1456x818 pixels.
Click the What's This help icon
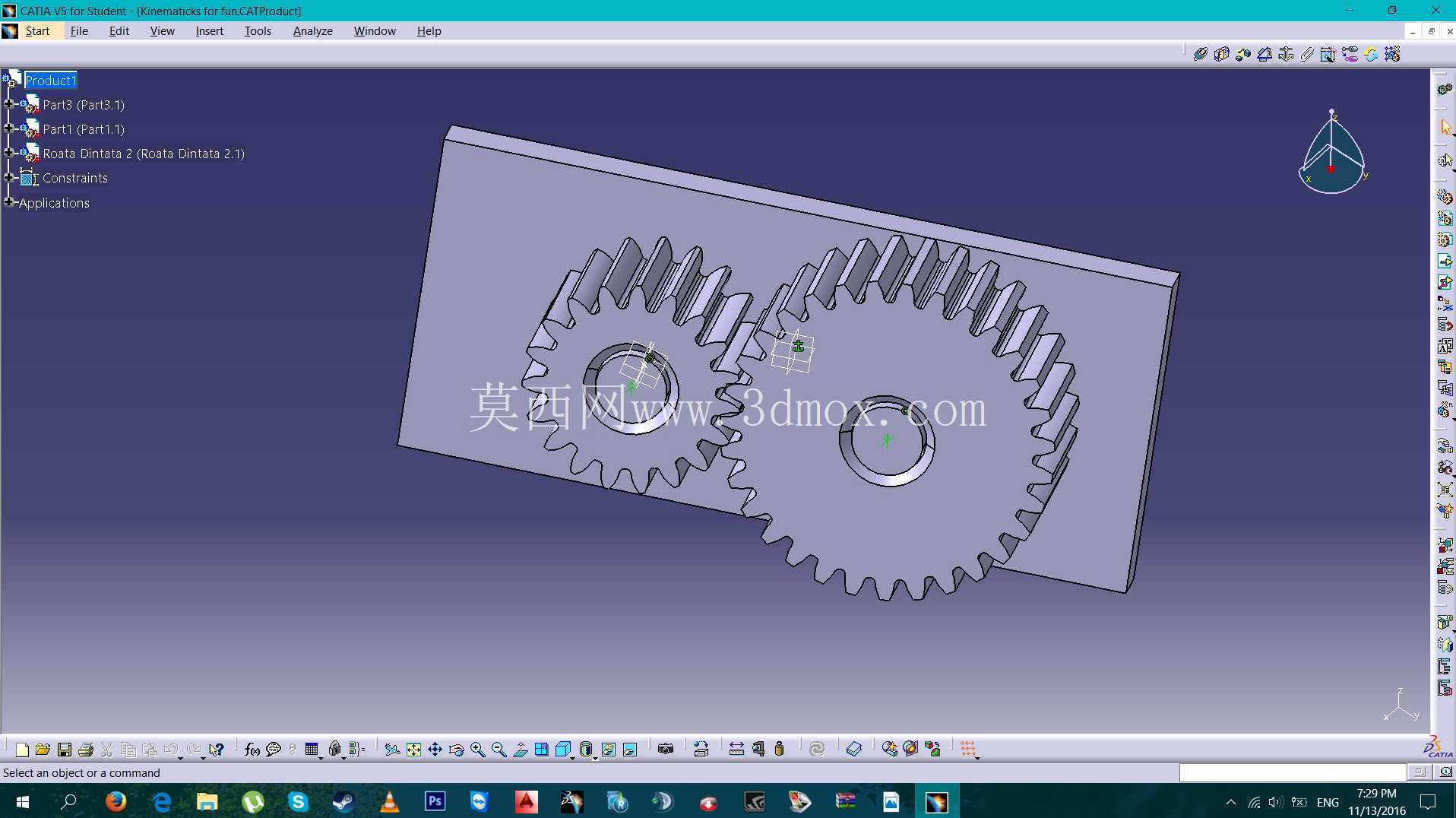tap(217, 750)
